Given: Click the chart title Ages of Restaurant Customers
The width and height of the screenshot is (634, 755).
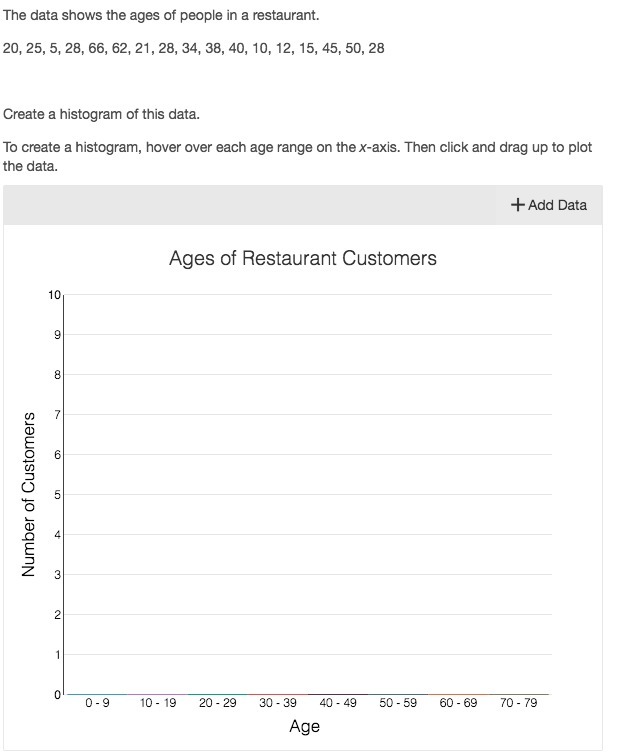Looking at the screenshot, I should [x=303, y=258].
